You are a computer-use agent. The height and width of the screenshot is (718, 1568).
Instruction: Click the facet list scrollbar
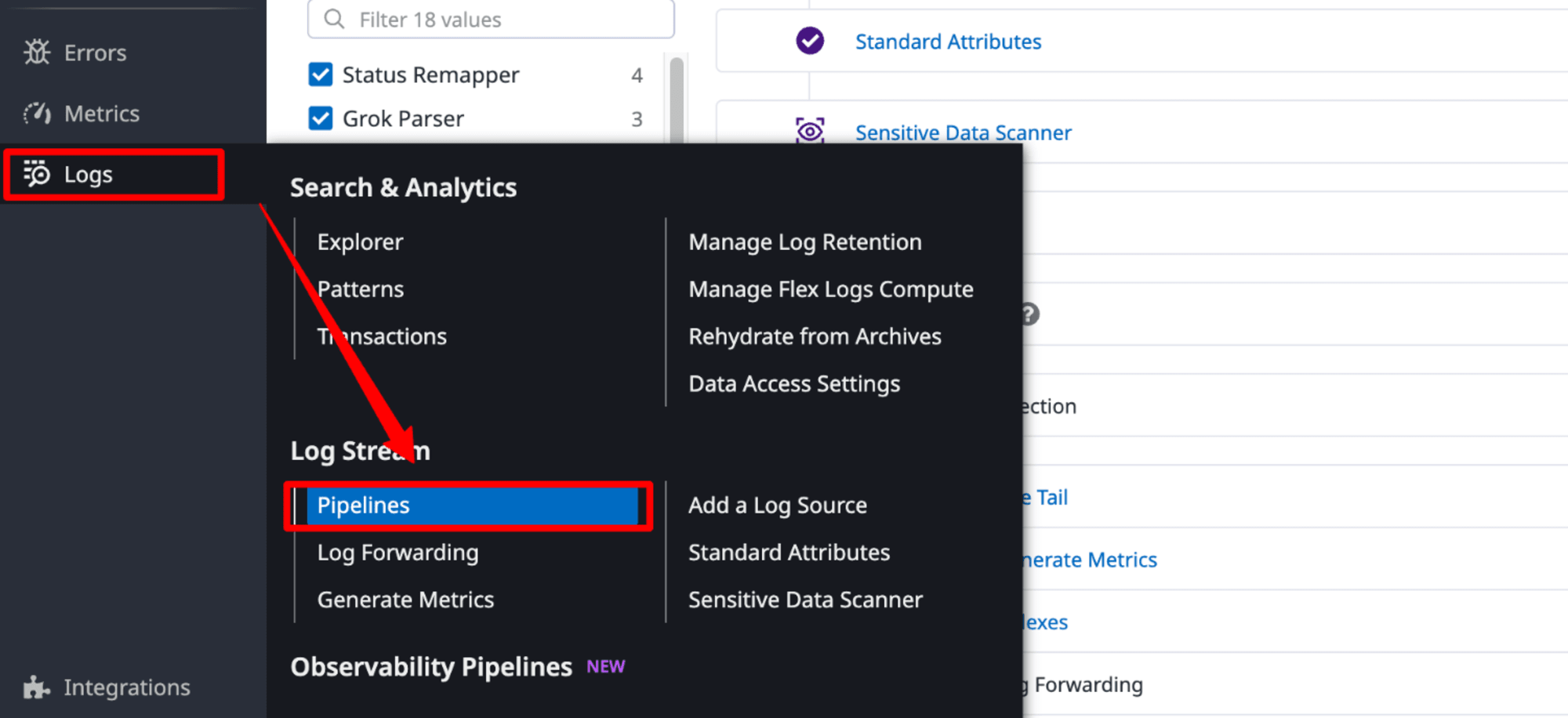pos(677,100)
